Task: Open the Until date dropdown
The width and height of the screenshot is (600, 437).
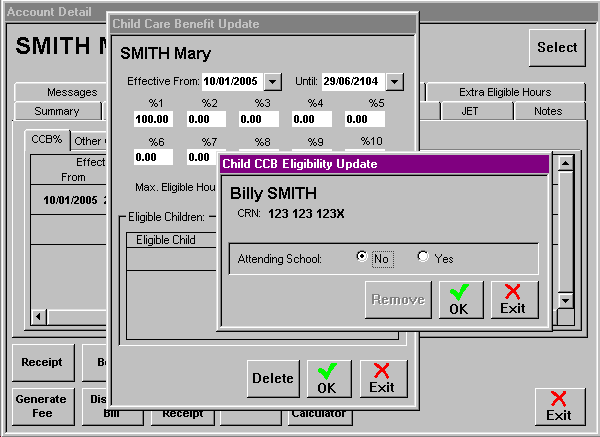Action: click(394, 81)
